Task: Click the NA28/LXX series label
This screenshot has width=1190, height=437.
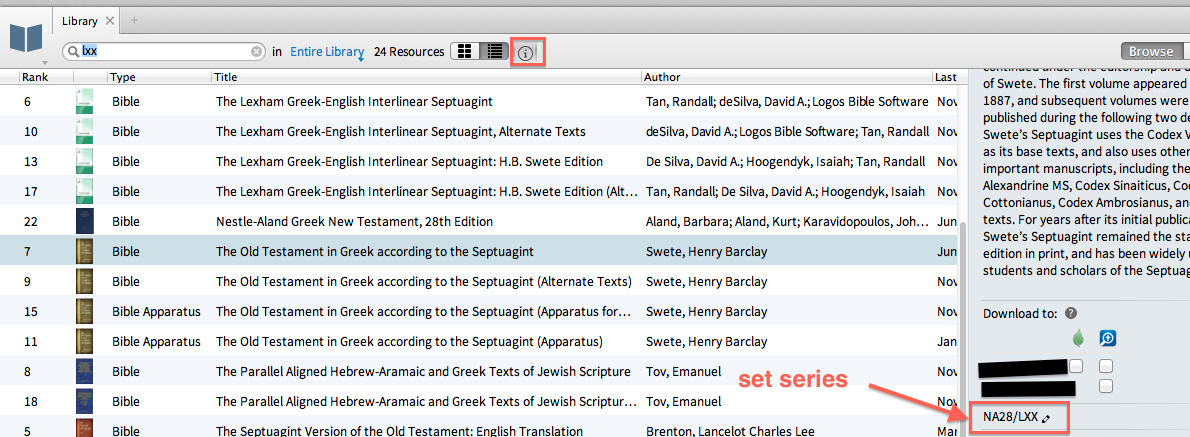Action: pyautogui.click(x=1010, y=417)
